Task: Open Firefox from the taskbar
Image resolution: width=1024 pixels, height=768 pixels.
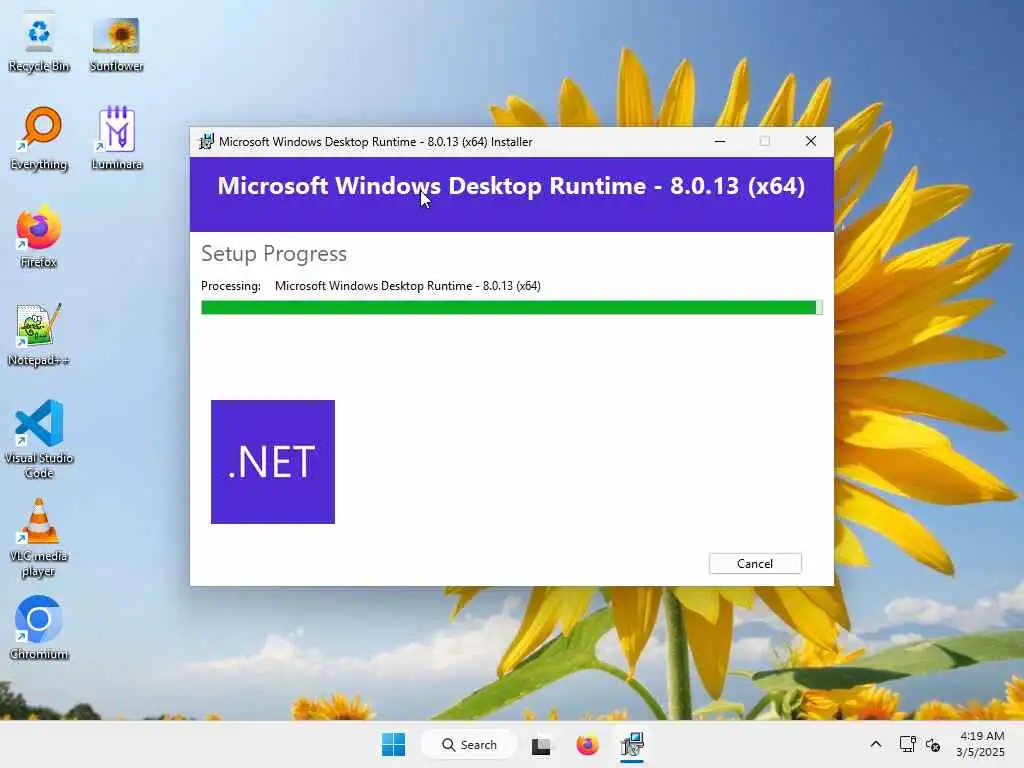Action: (587, 744)
